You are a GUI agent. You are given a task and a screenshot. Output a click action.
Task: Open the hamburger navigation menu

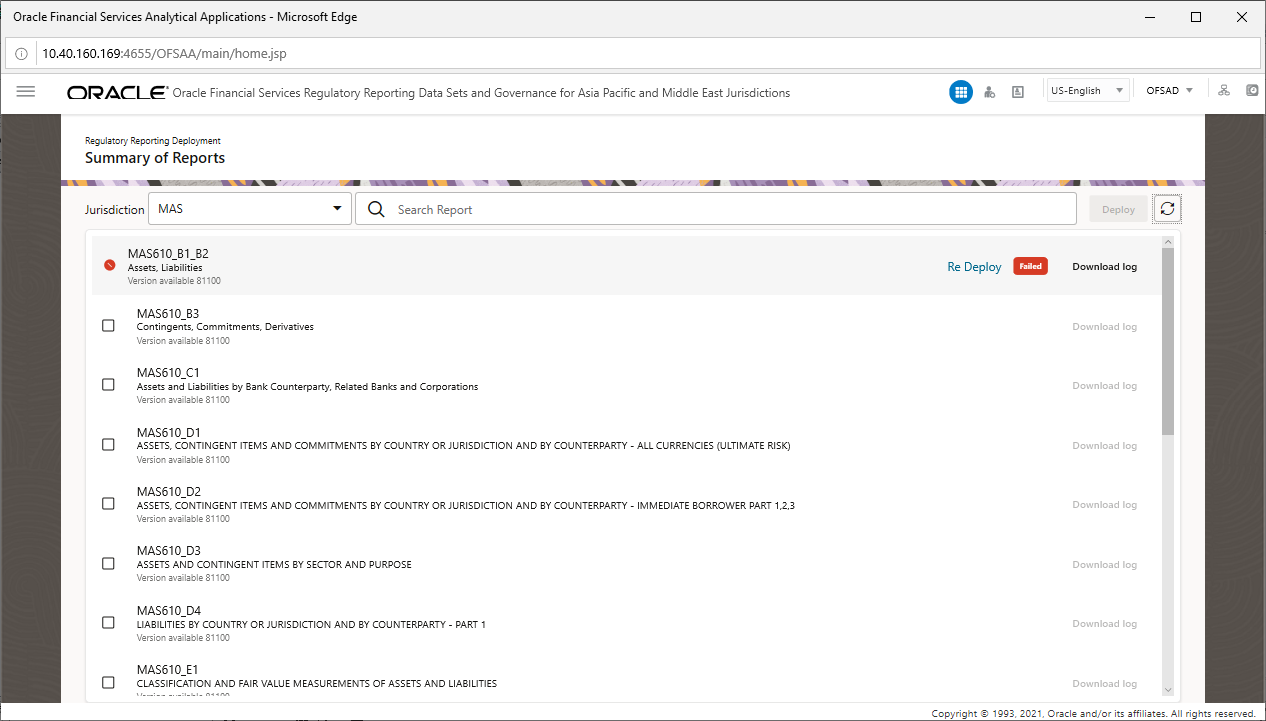coord(26,91)
